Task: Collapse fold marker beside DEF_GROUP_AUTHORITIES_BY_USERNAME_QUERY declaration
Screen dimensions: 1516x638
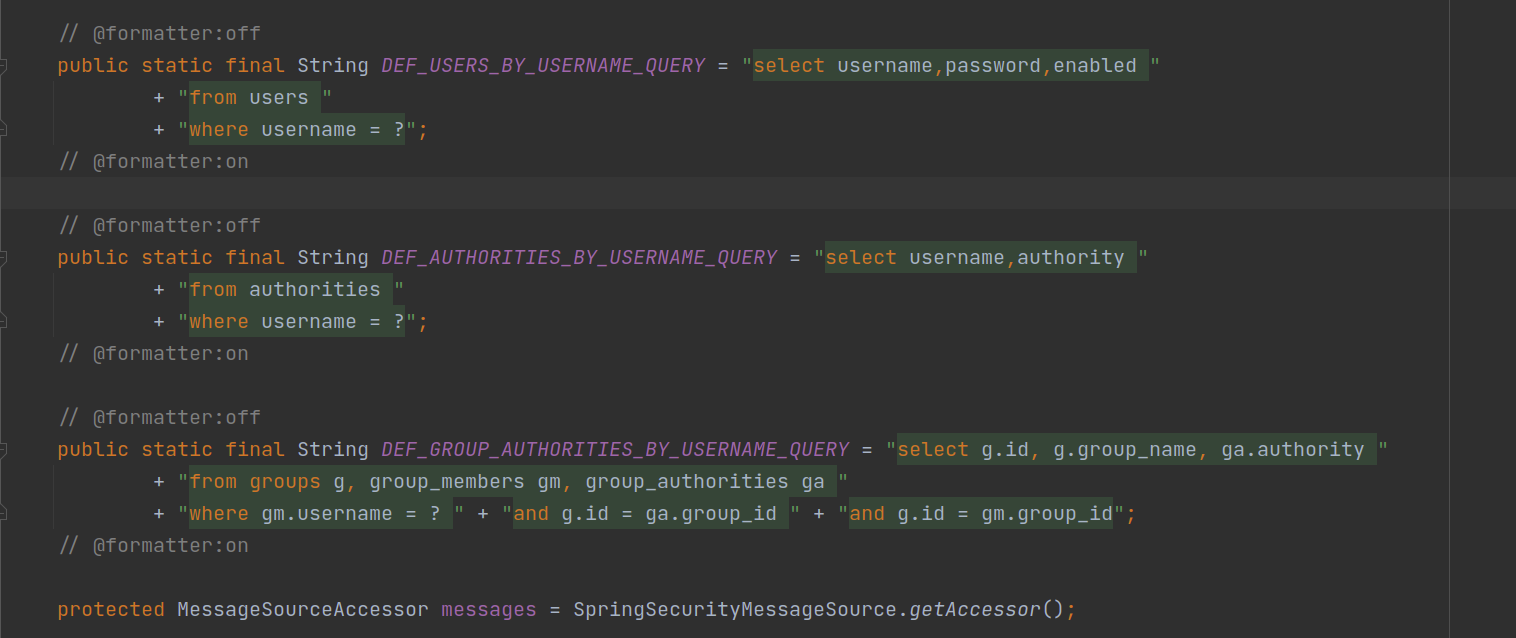Action: point(4,450)
